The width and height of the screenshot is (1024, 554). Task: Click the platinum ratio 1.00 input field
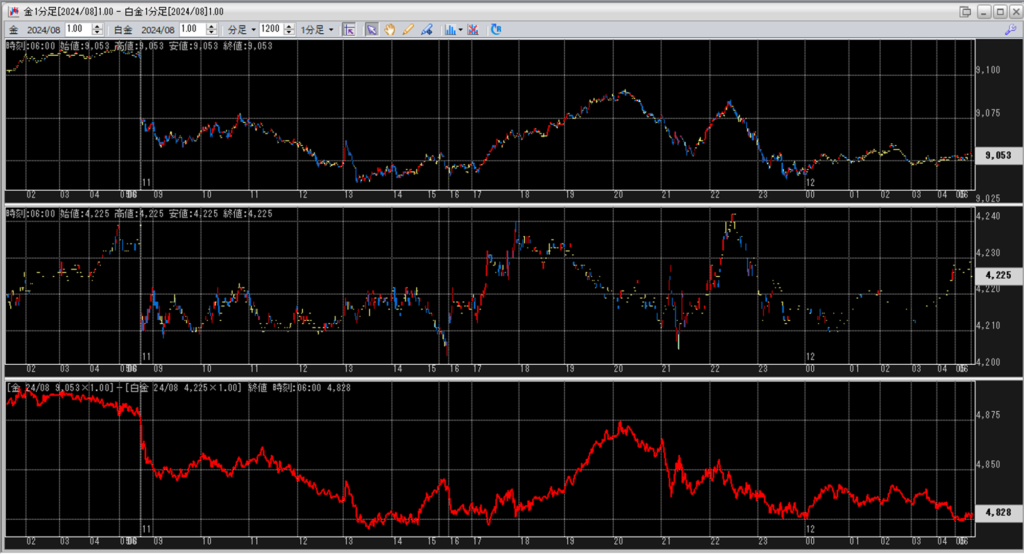tap(192, 30)
